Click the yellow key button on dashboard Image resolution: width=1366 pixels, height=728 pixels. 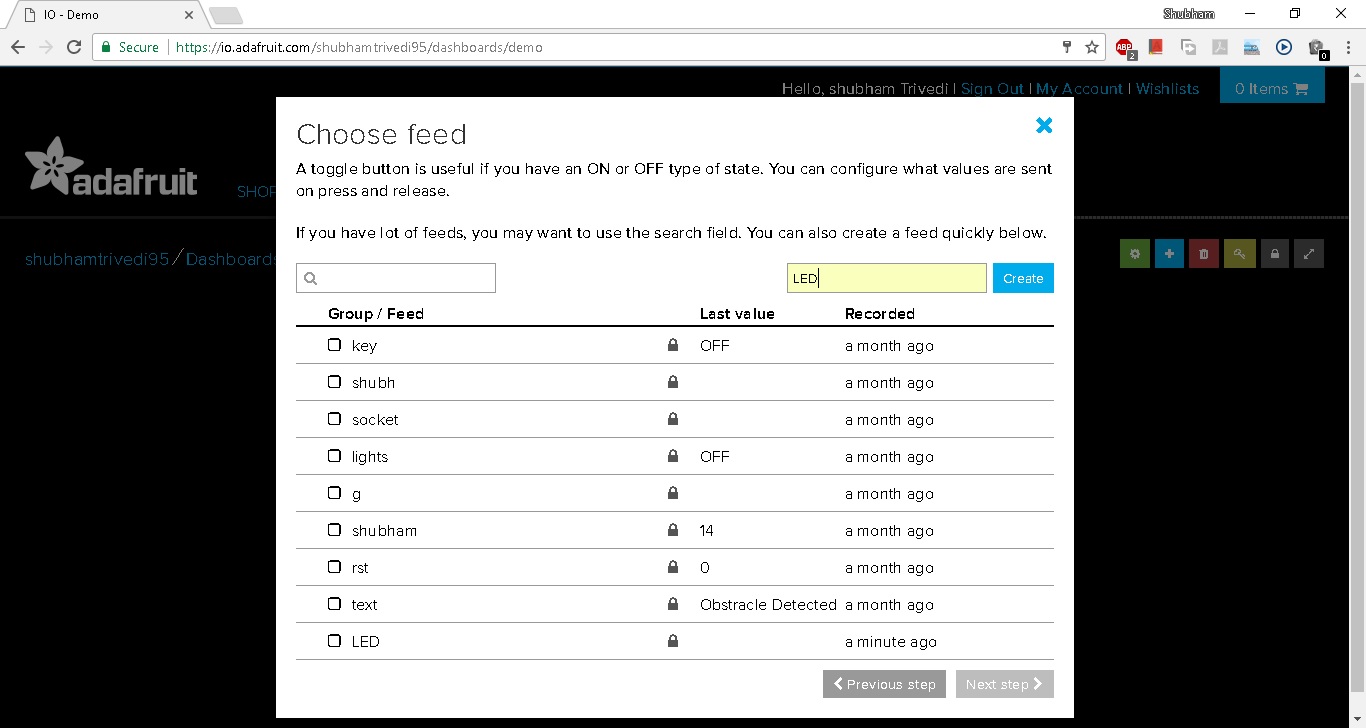click(x=1239, y=254)
